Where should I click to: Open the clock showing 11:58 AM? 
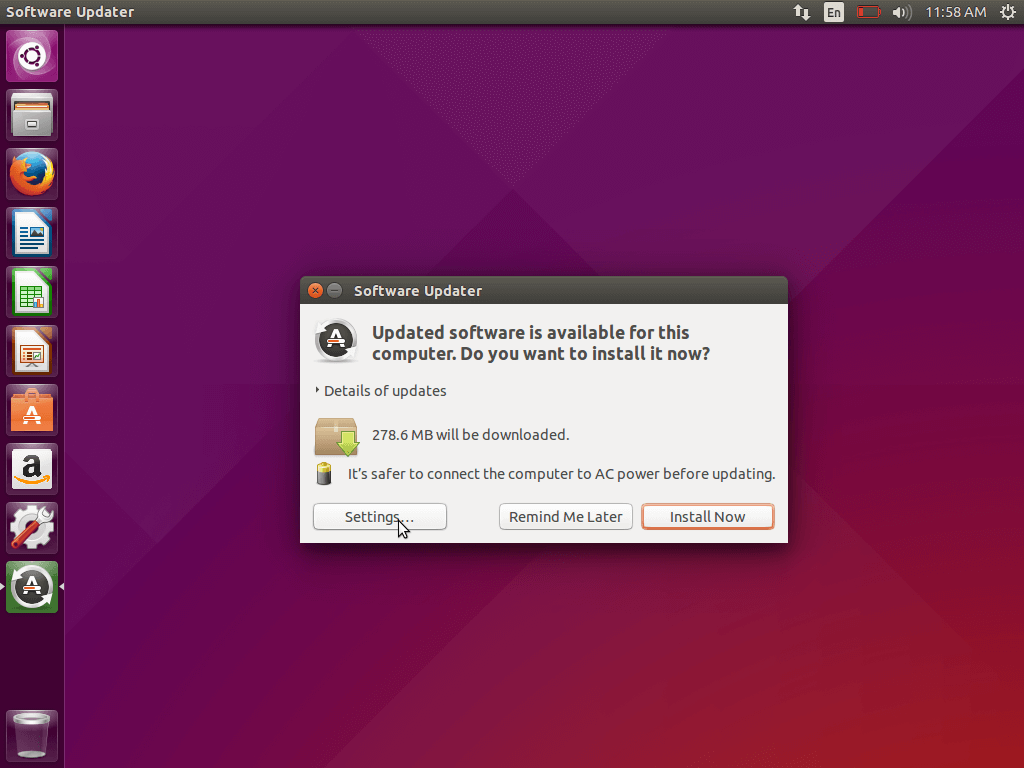(x=955, y=12)
